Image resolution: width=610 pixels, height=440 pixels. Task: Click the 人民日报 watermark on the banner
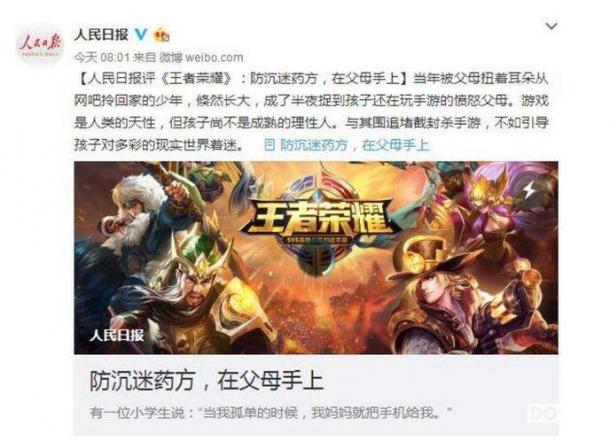[x=117, y=335]
